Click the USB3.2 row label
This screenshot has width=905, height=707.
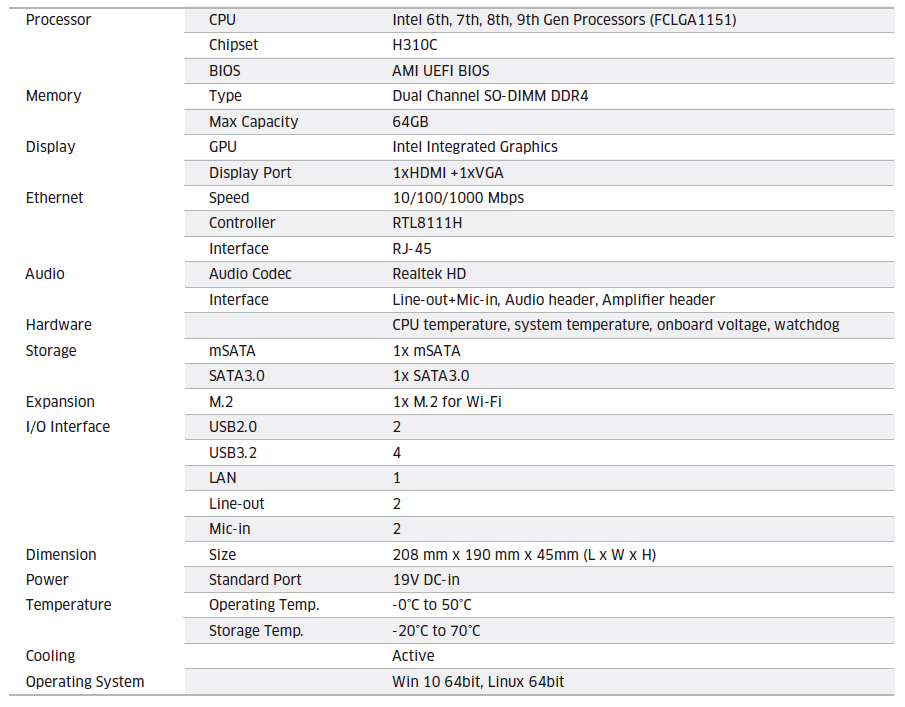coord(233,453)
